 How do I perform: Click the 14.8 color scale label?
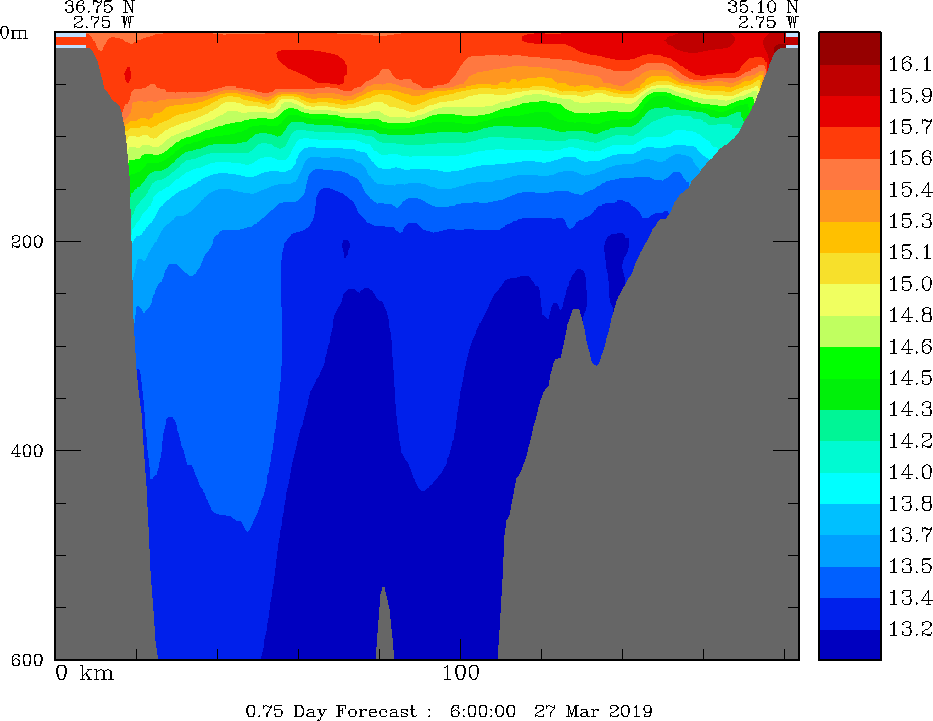pos(910,315)
